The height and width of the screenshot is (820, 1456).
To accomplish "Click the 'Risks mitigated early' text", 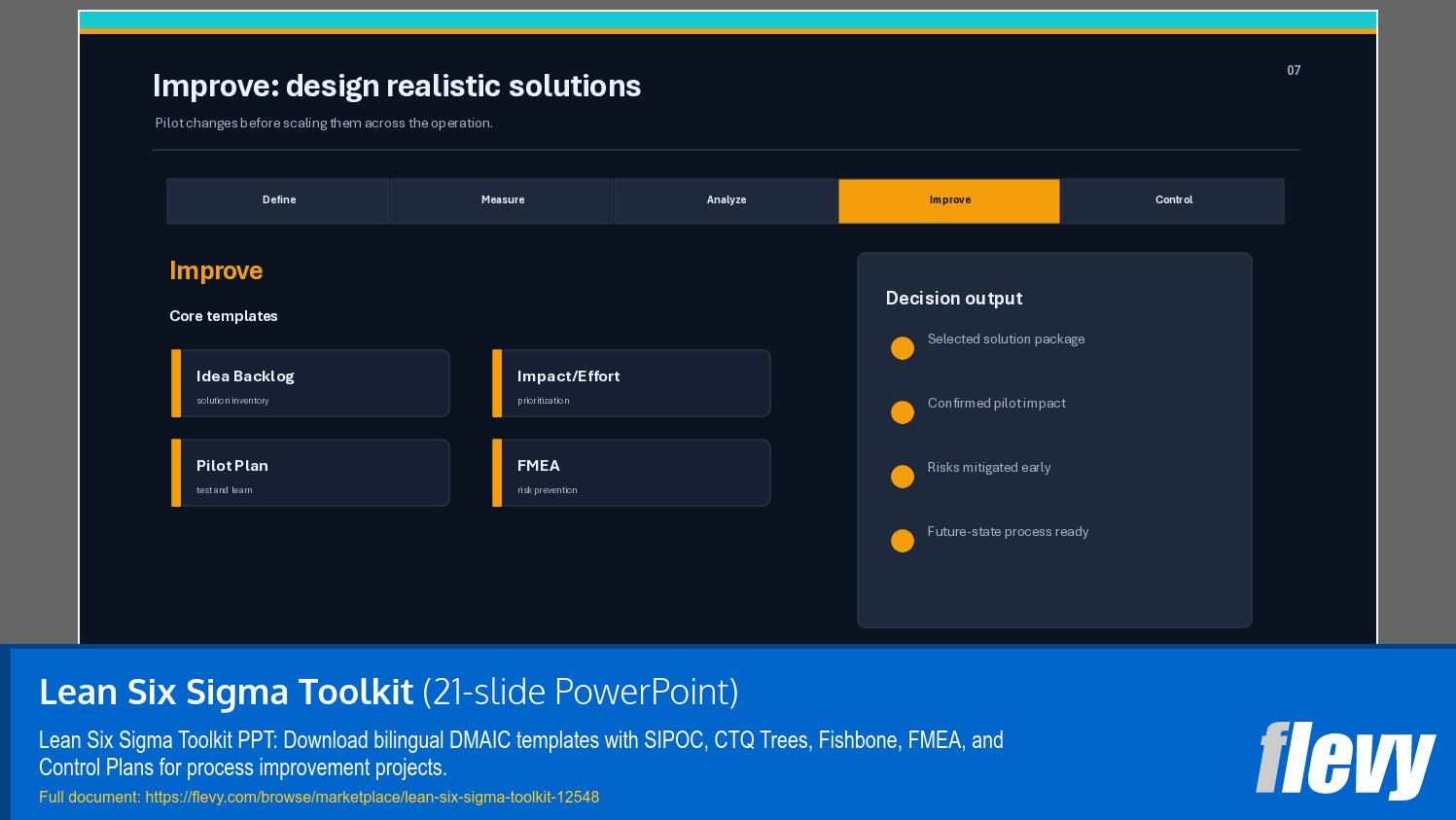I will point(989,468).
